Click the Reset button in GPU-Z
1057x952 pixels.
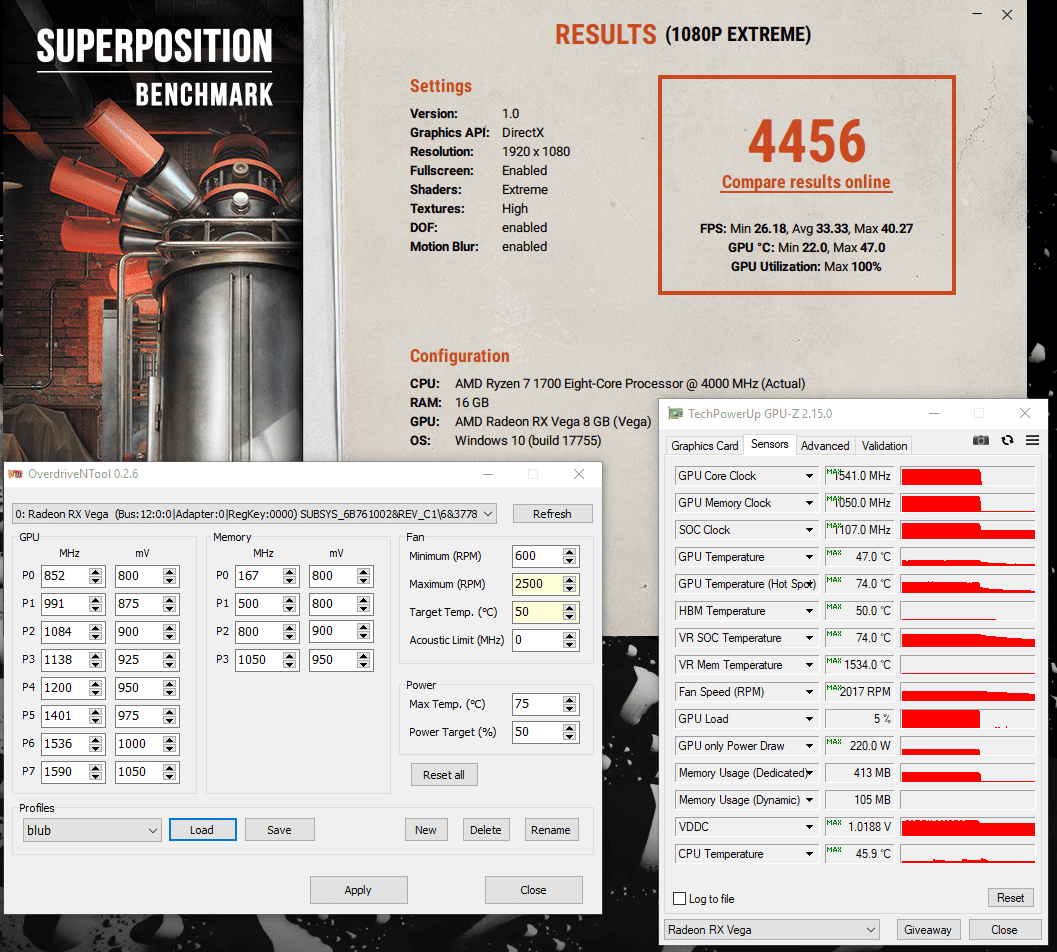pos(1010,898)
